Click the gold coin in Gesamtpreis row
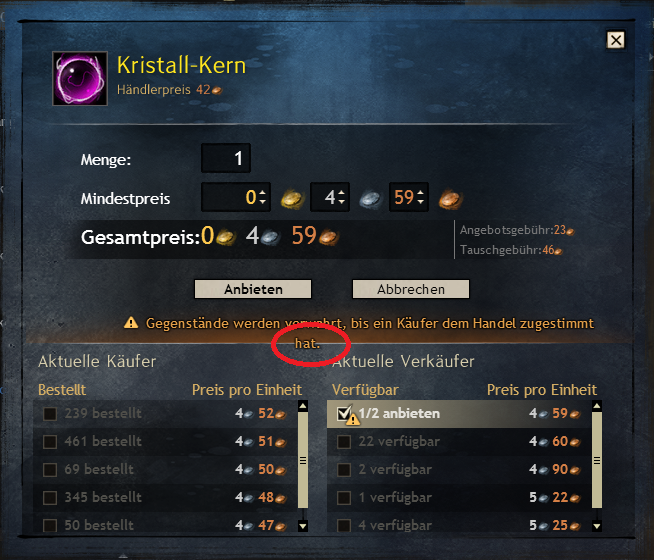Image resolution: width=654 pixels, height=560 pixels. point(226,237)
